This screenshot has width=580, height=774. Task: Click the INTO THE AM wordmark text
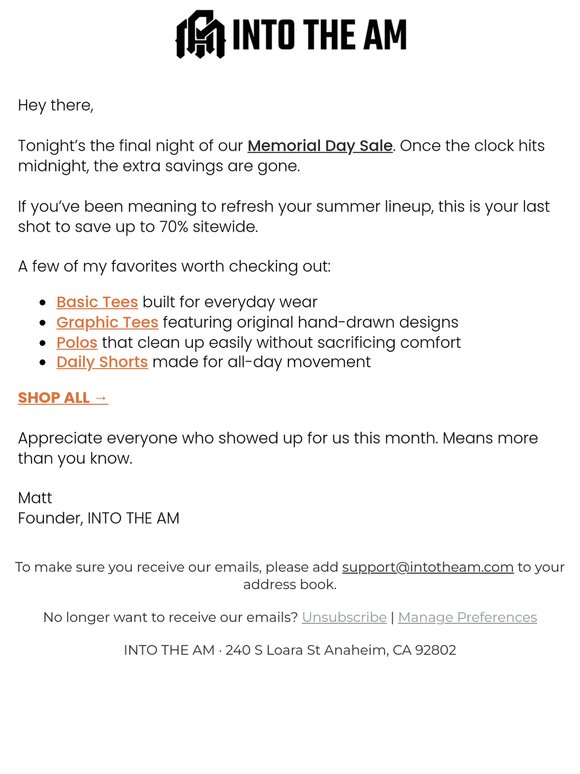[x=319, y=35]
